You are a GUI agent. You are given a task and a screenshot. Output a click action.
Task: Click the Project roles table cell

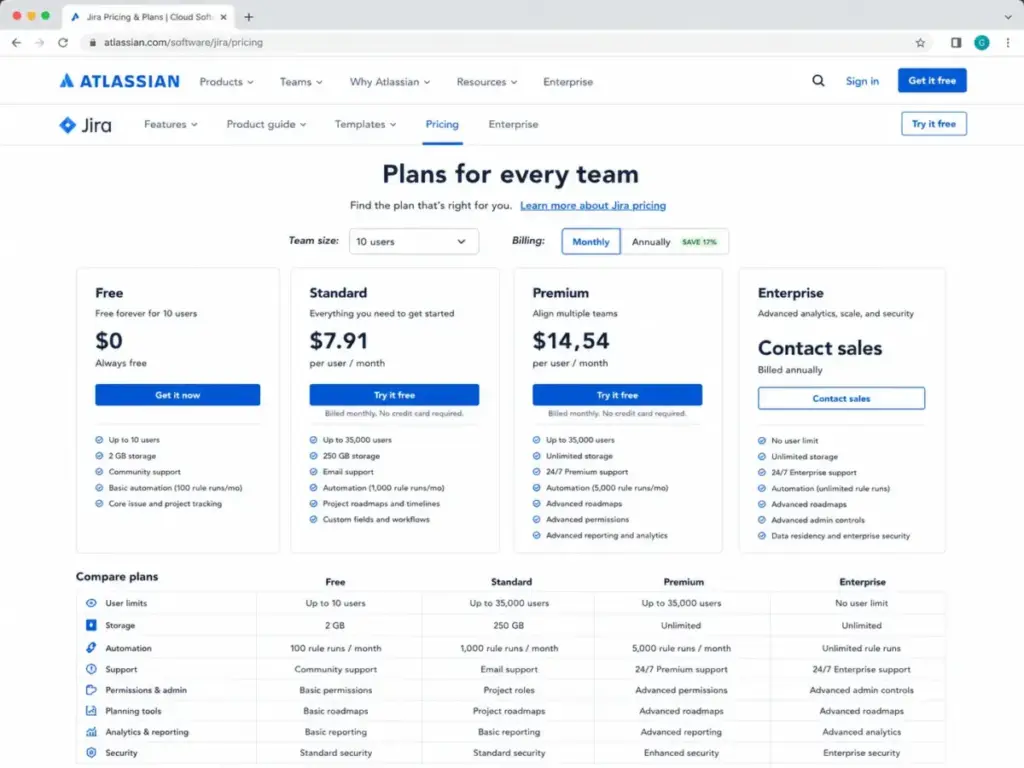(509, 690)
